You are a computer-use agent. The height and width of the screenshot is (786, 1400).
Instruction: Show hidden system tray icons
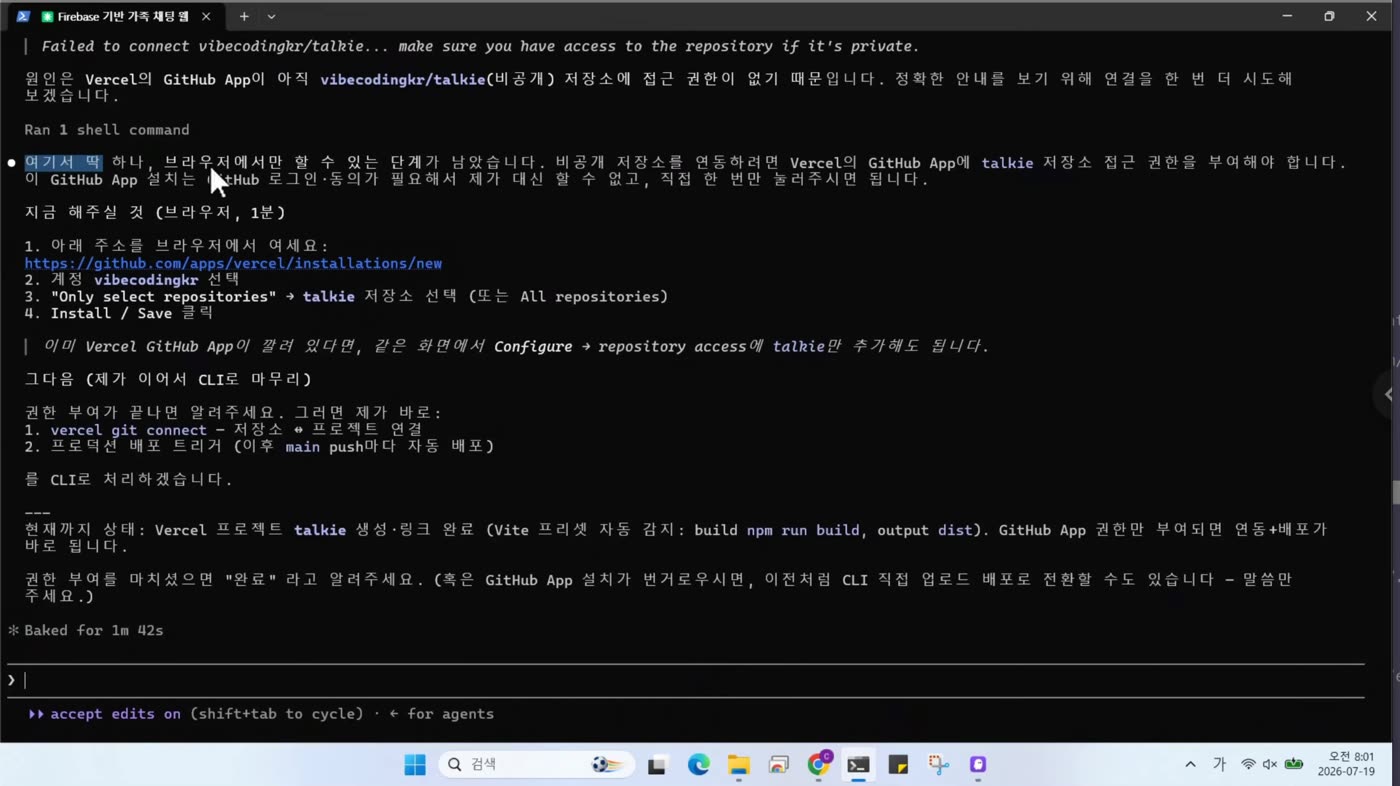point(1190,765)
